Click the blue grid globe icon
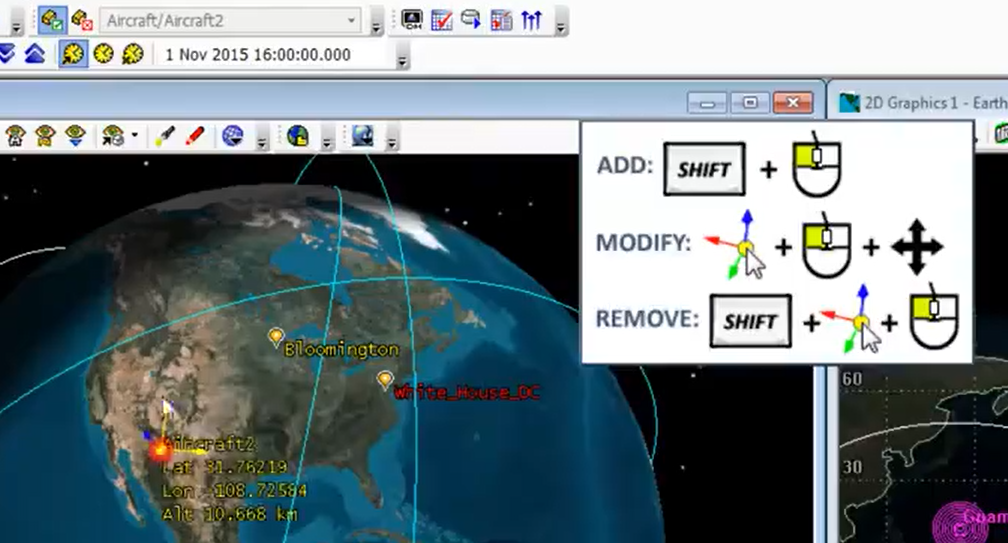 coord(232,136)
